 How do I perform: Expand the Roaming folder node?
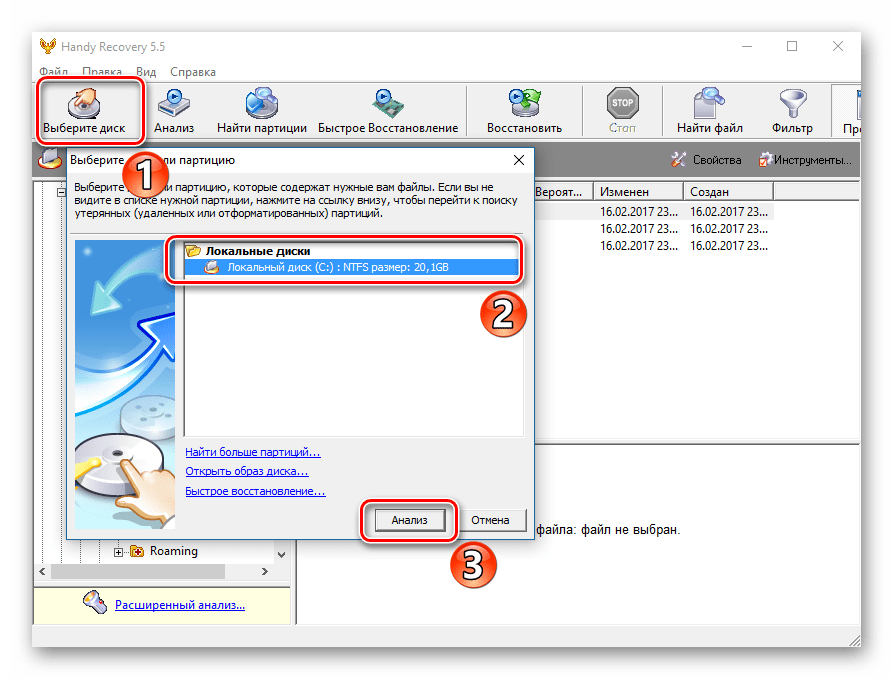(119, 551)
